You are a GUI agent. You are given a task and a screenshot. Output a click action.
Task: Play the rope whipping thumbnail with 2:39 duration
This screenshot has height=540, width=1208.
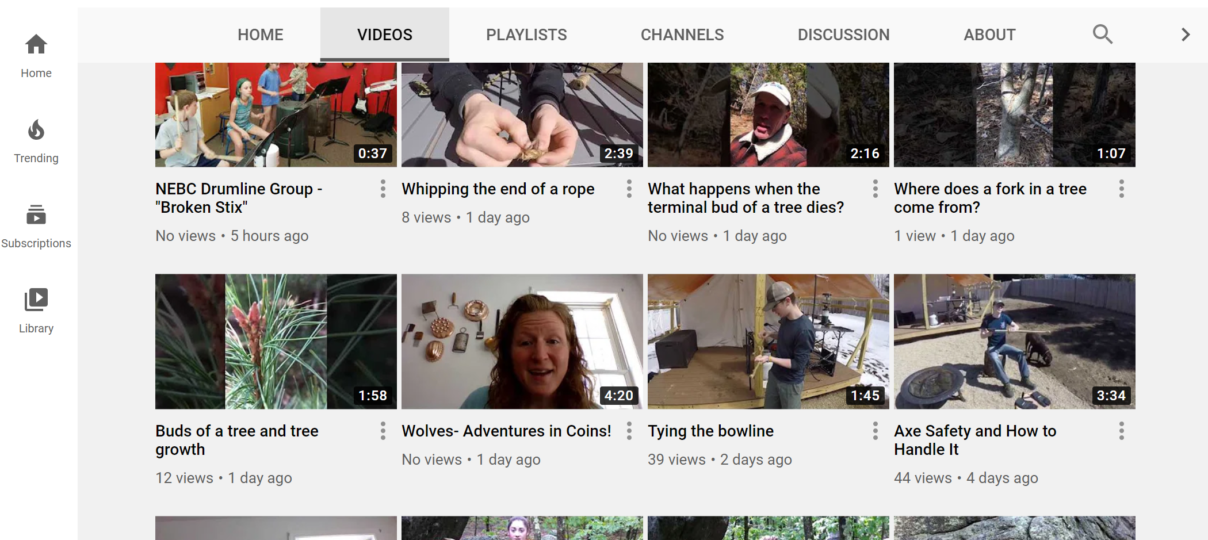click(x=522, y=114)
